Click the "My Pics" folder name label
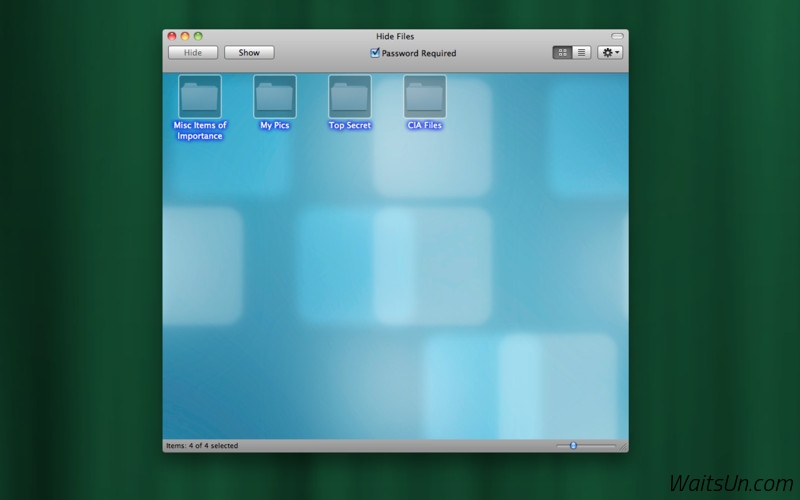Screen dimensions: 800x500 [274, 126]
